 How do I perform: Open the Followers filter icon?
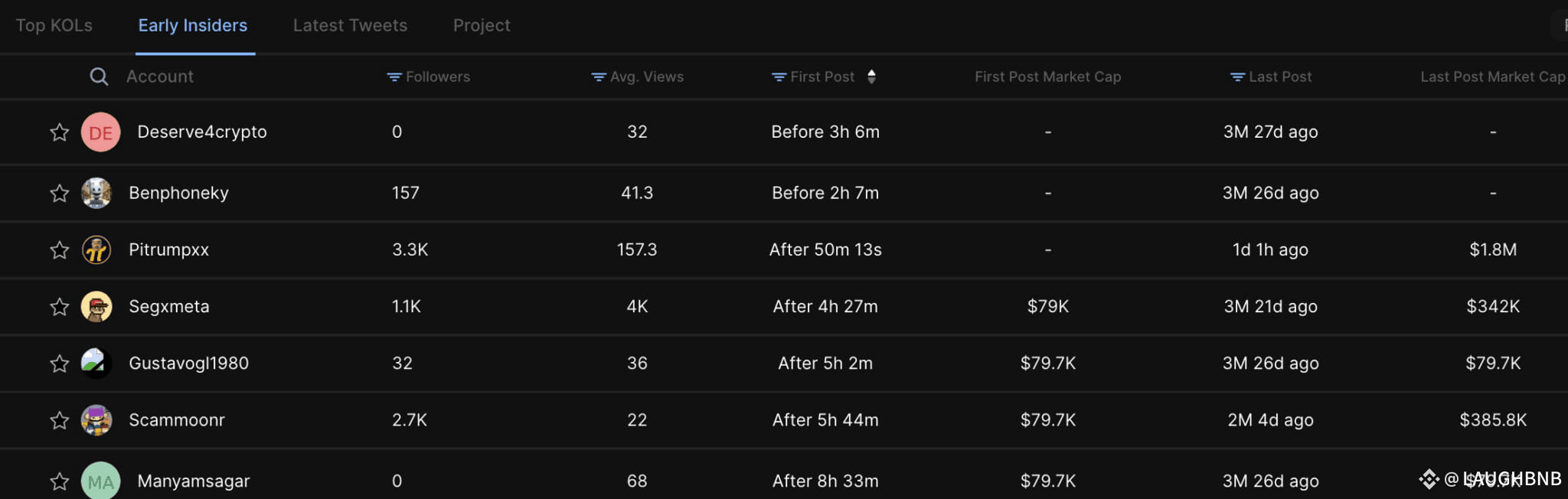click(394, 77)
